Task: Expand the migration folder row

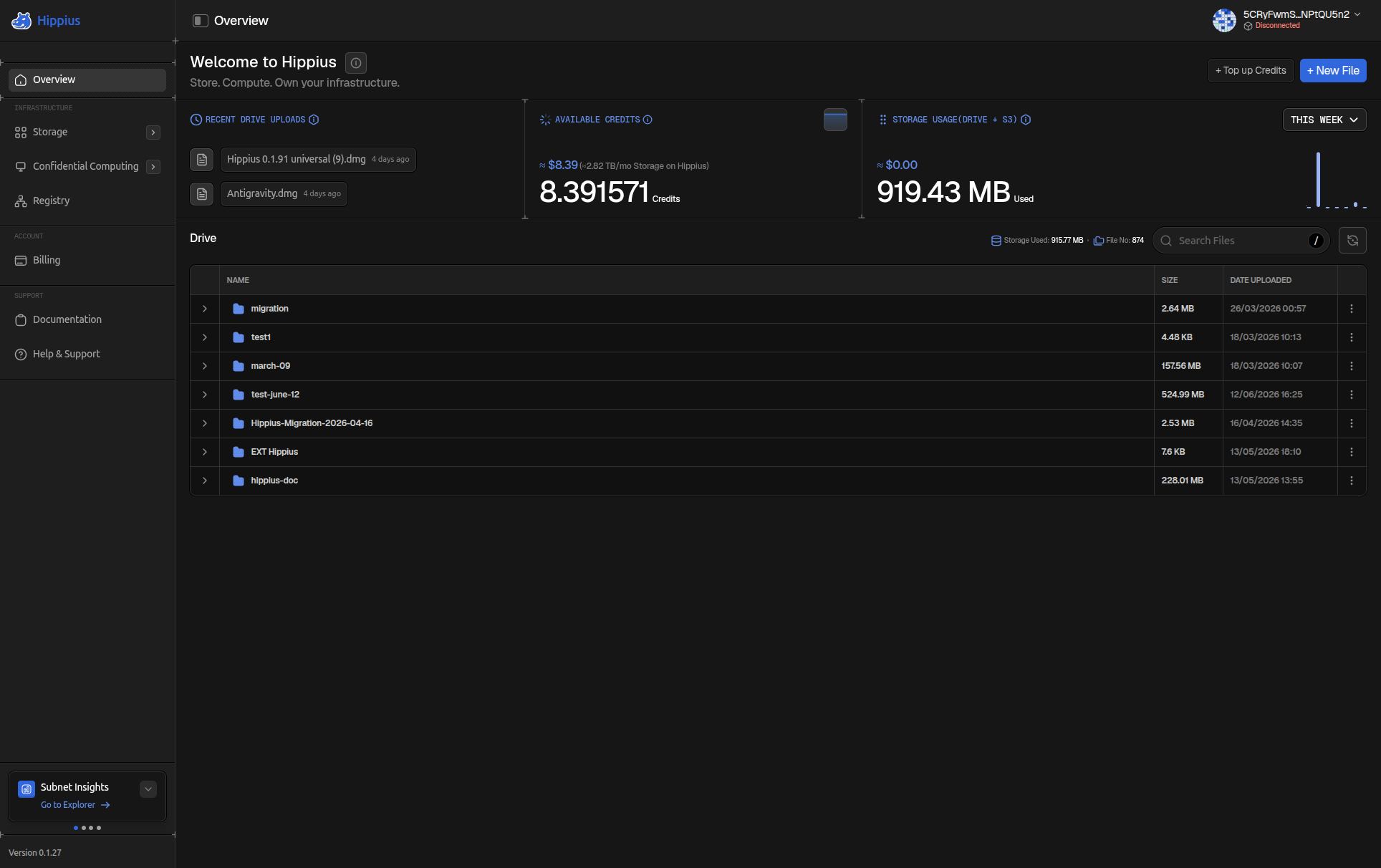Action: (205, 309)
